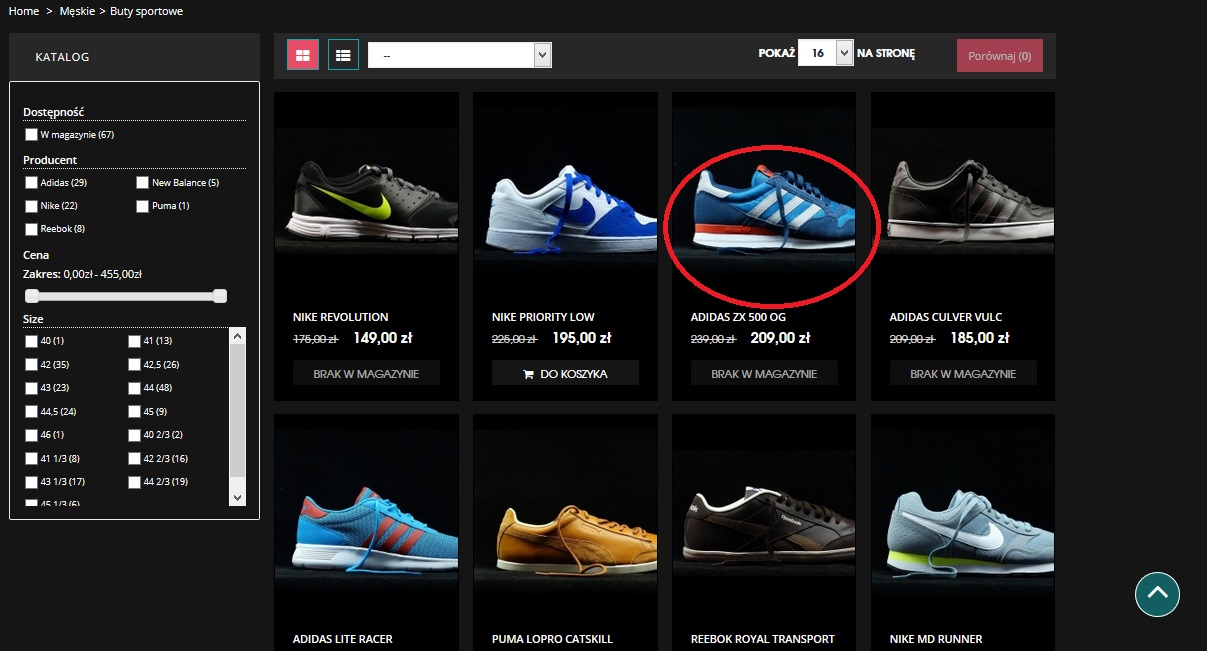1207x651 pixels.
Task: Filter by Puma producer
Action: click(x=143, y=206)
